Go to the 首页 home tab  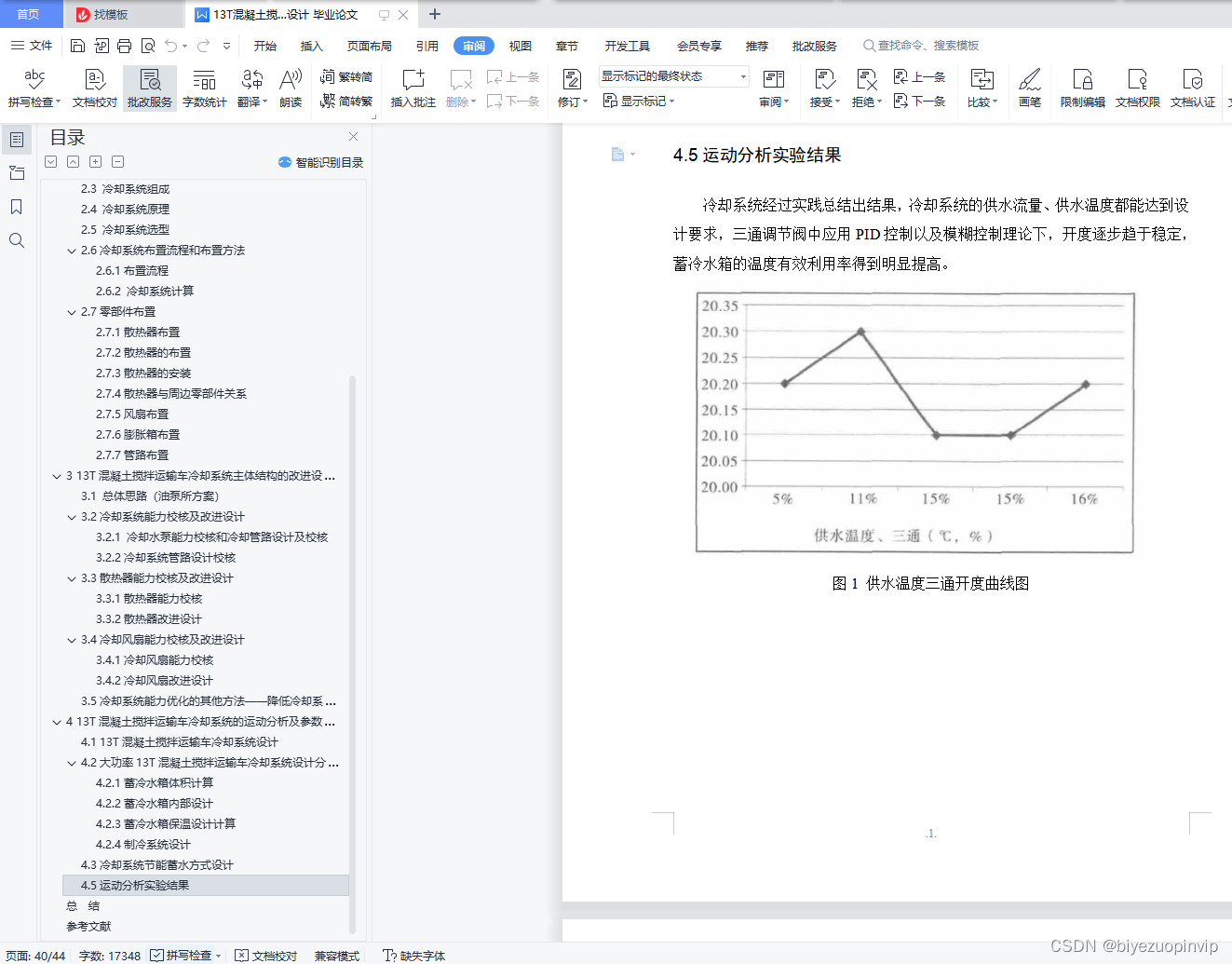[29, 14]
